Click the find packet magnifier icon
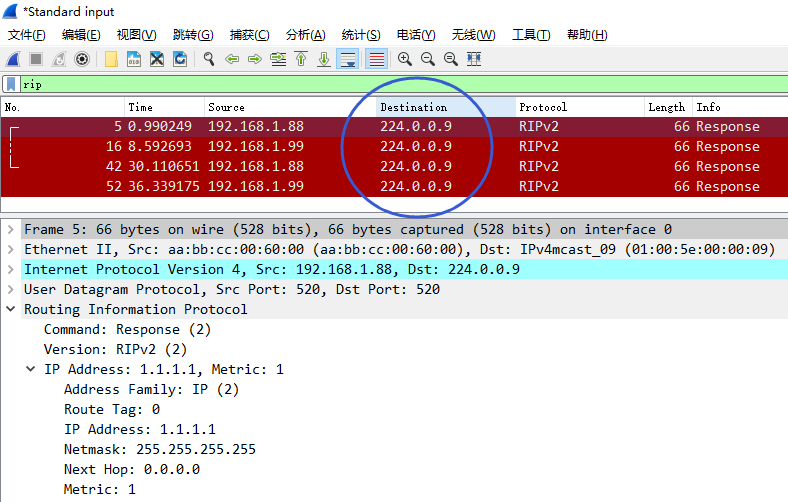Image resolution: width=788 pixels, height=502 pixels. (209, 59)
